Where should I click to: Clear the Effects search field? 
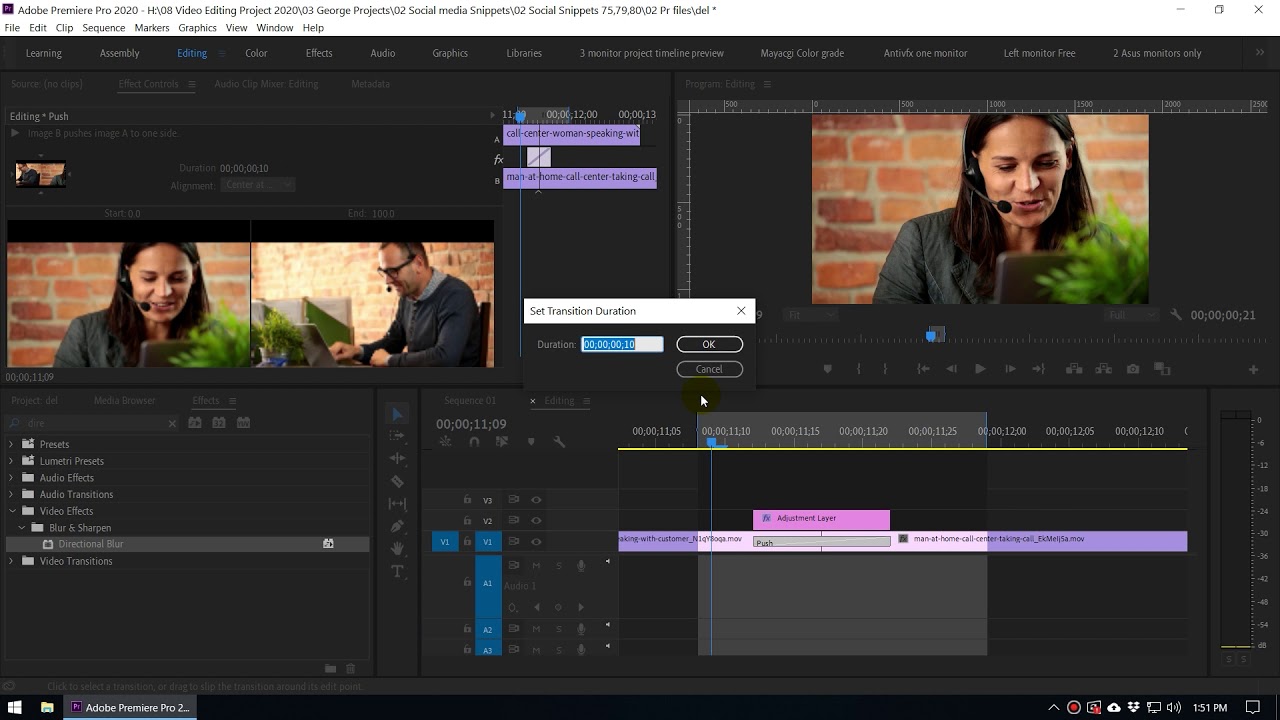pyautogui.click(x=172, y=423)
